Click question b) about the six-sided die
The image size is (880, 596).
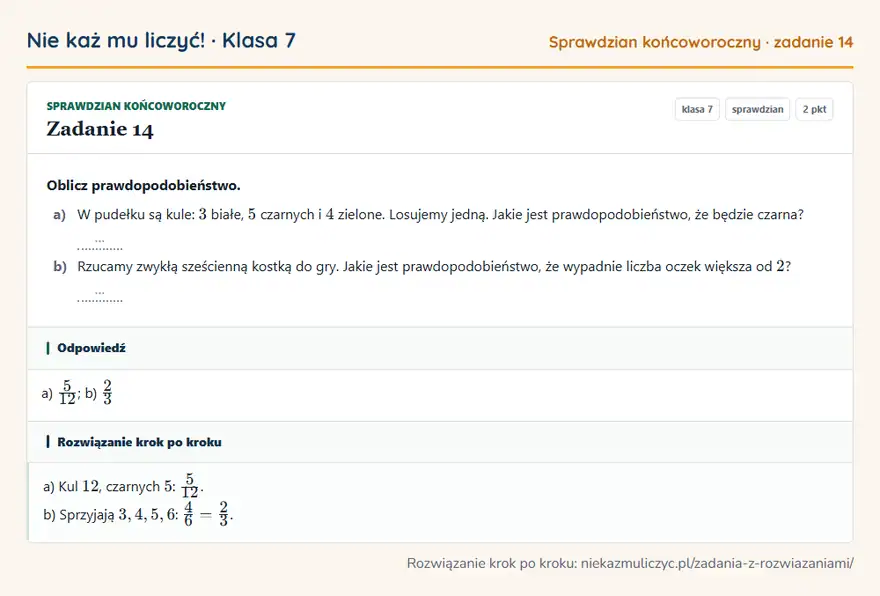coord(434,266)
